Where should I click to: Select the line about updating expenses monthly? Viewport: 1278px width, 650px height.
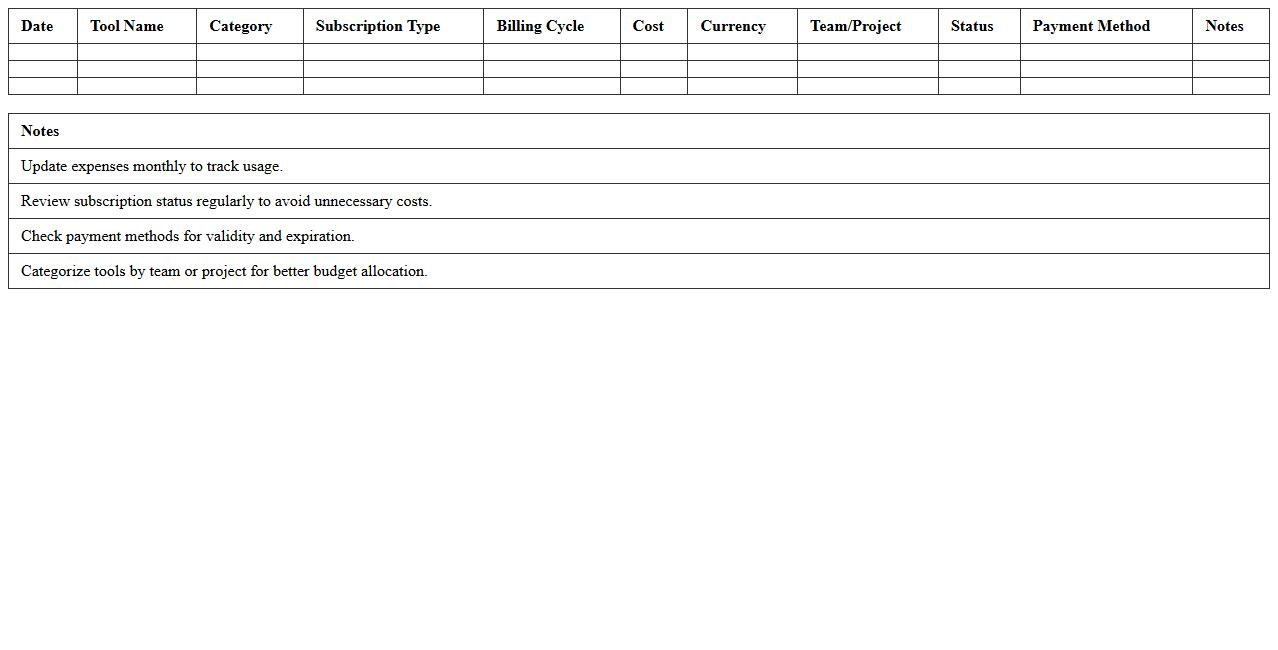point(152,166)
